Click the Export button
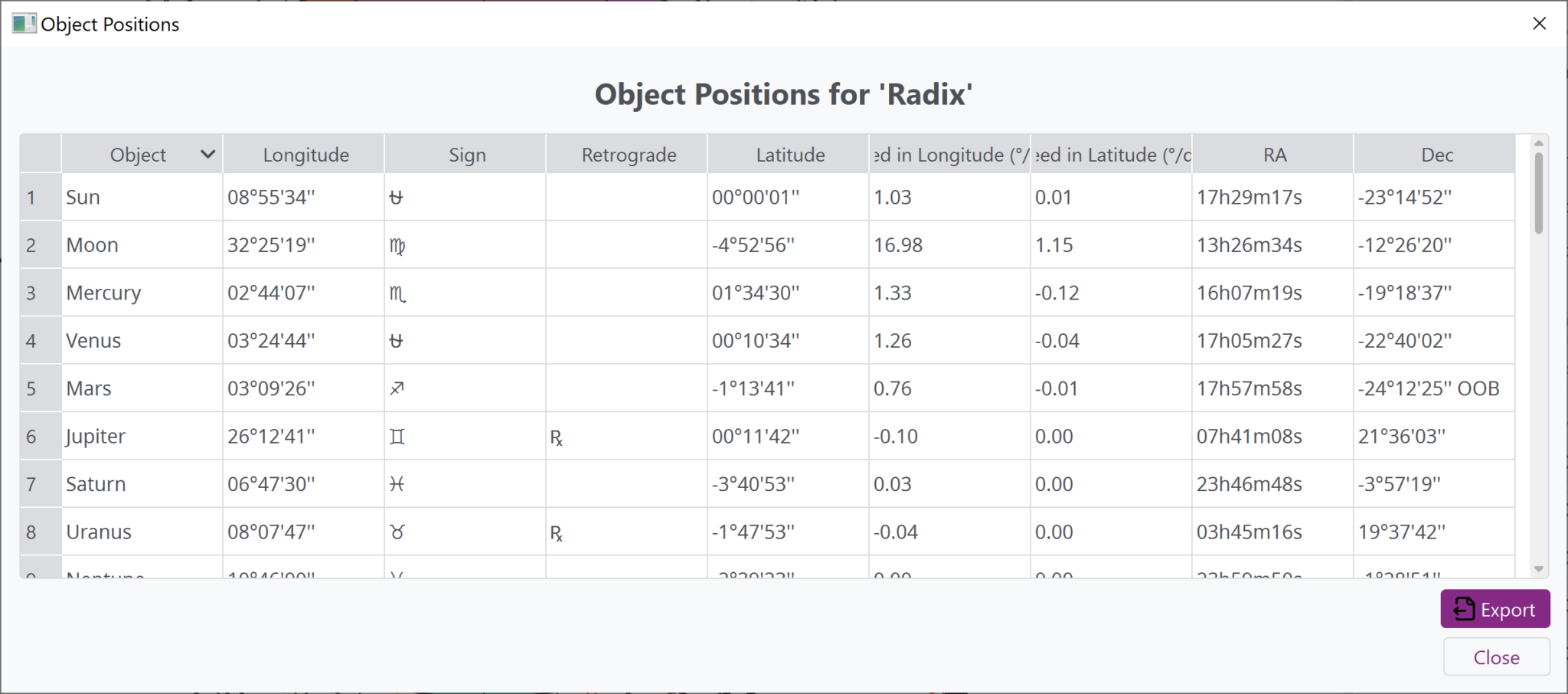This screenshot has height=694, width=1568. tap(1494, 609)
